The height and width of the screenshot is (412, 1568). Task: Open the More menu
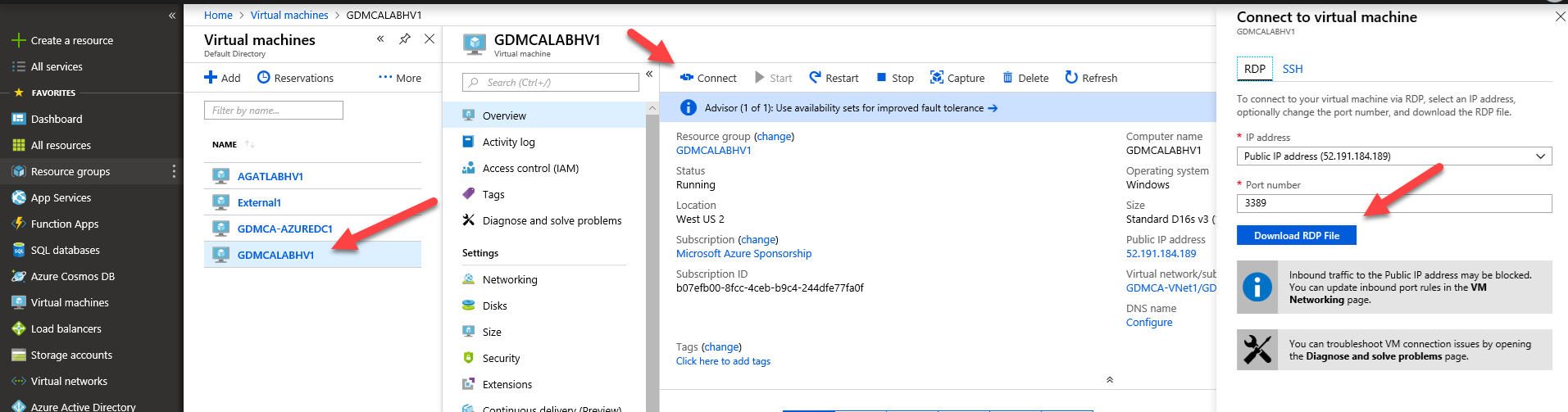400,78
